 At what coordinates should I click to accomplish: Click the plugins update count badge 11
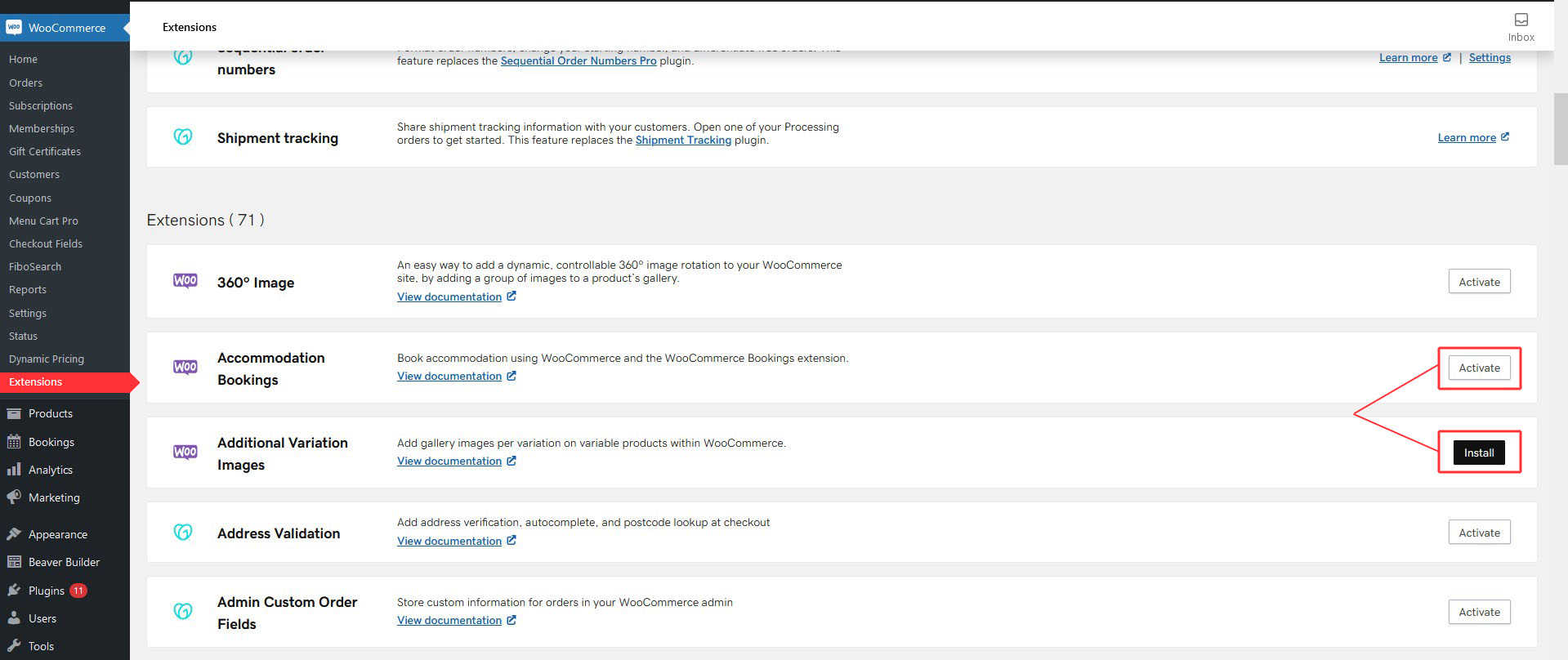tap(78, 591)
